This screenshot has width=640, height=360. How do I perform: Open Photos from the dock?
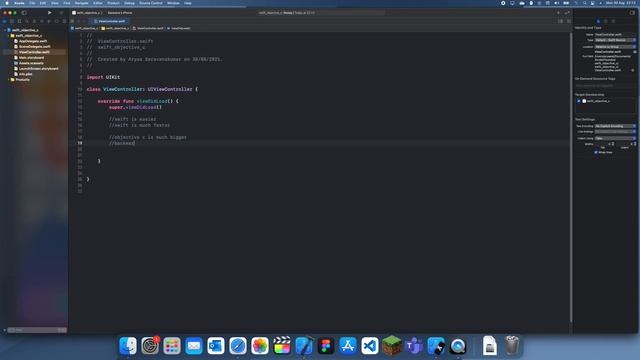tap(260, 346)
